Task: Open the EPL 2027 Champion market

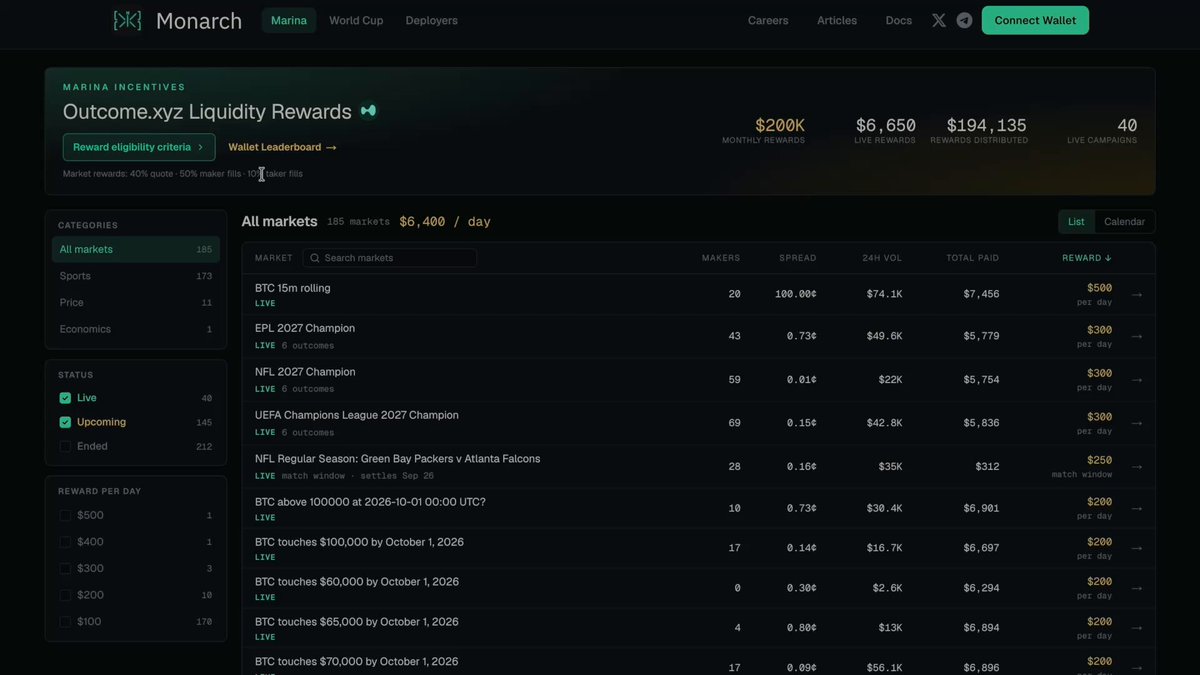Action: [305, 328]
